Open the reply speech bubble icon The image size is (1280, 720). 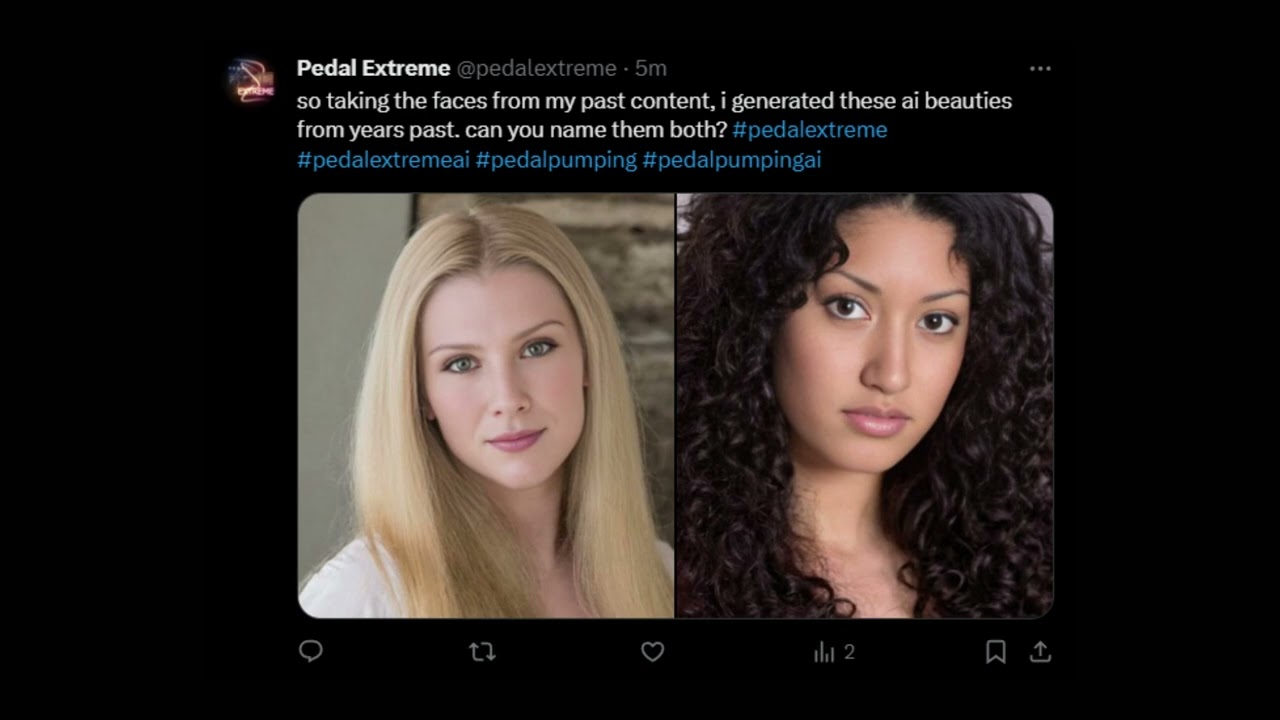coord(311,651)
